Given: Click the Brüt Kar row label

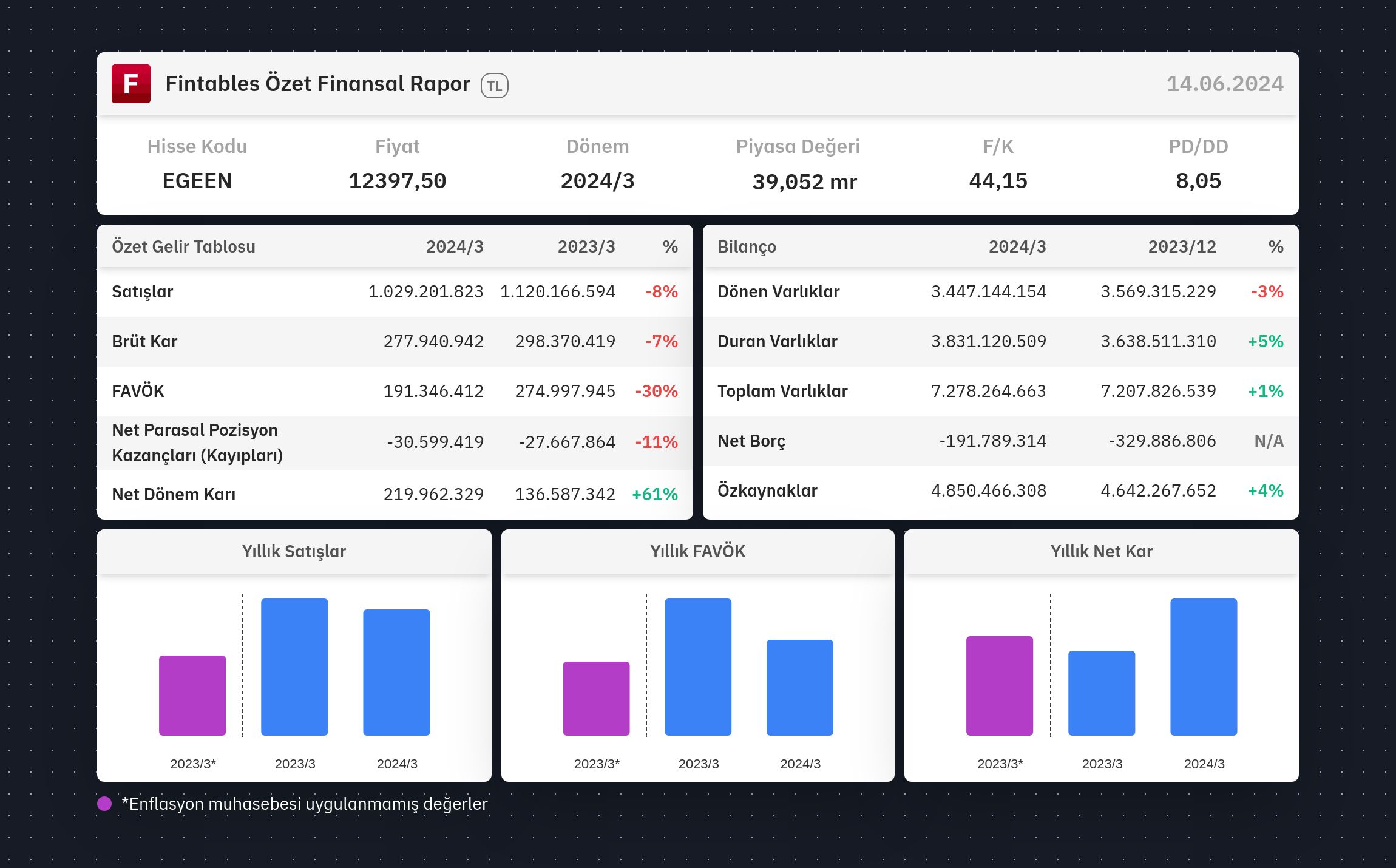Looking at the screenshot, I should [144, 342].
